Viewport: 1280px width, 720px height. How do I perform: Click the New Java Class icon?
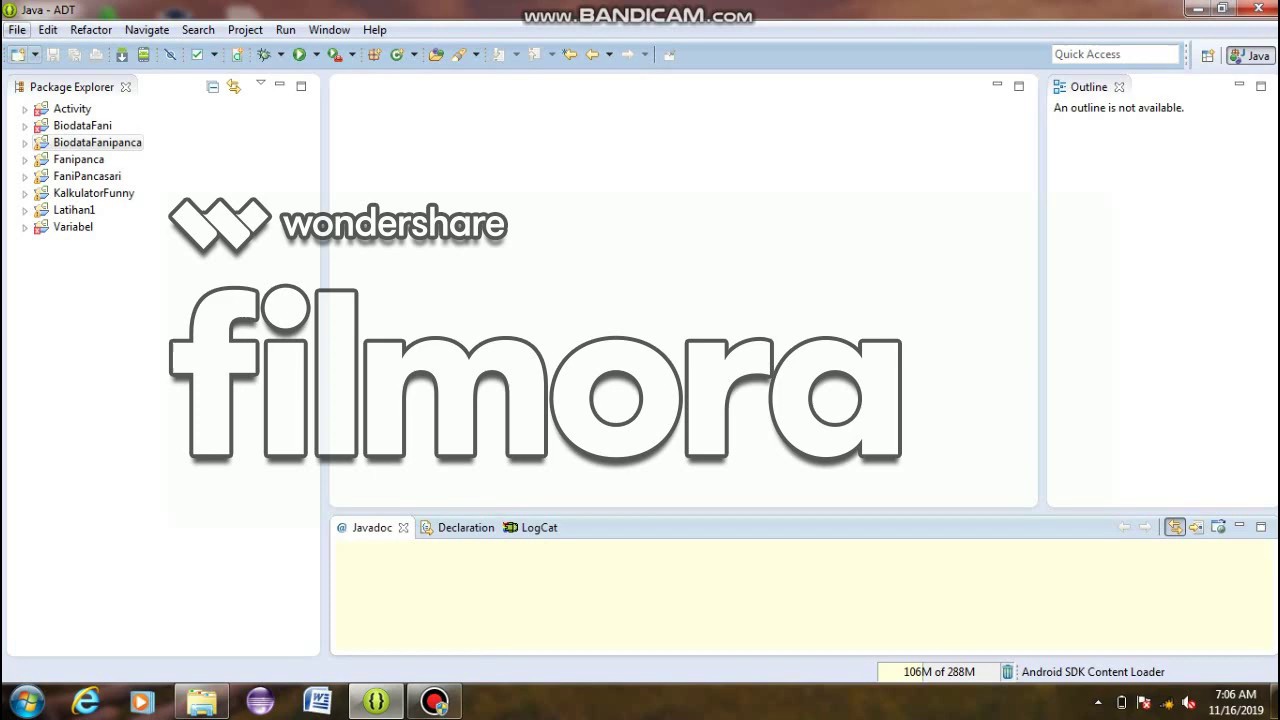tap(397, 55)
